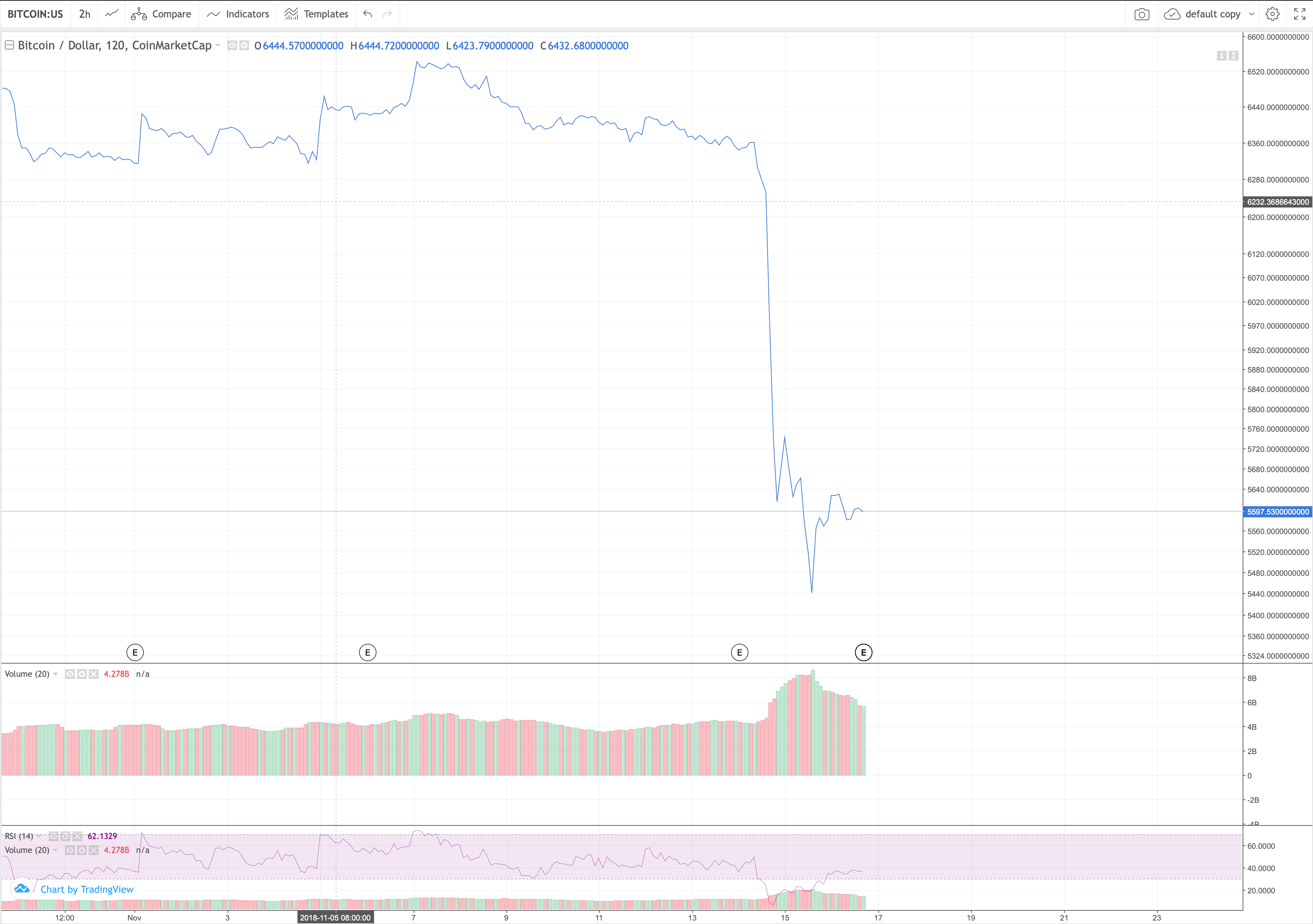This screenshot has height=924, width=1313.
Task: Expand the RSI (14) legend dropdown arrow
Action: [39, 836]
